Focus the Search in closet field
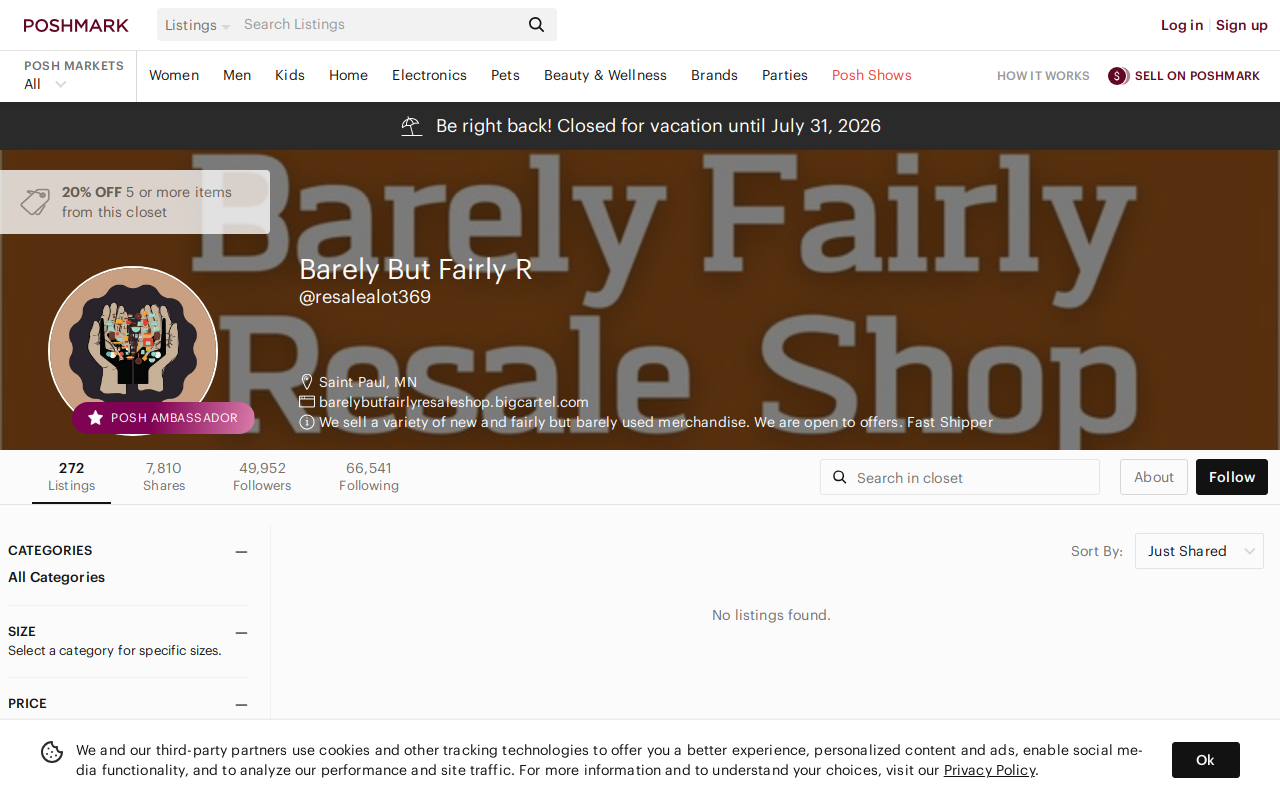The width and height of the screenshot is (1280, 800). click(960, 477)
